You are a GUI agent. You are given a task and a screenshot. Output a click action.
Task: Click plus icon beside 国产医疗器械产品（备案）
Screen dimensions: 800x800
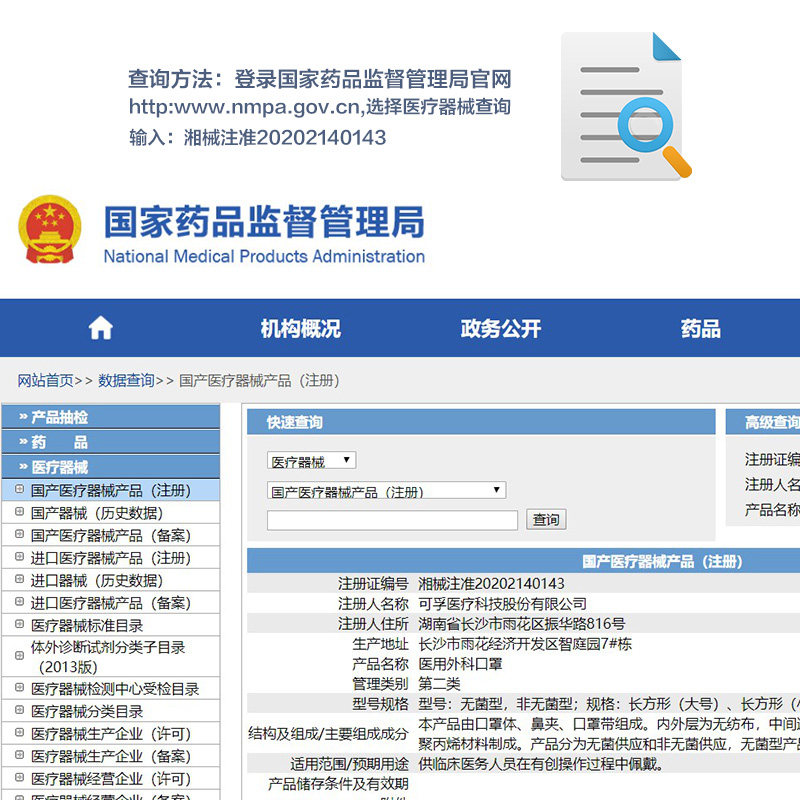tap(19, 534)
